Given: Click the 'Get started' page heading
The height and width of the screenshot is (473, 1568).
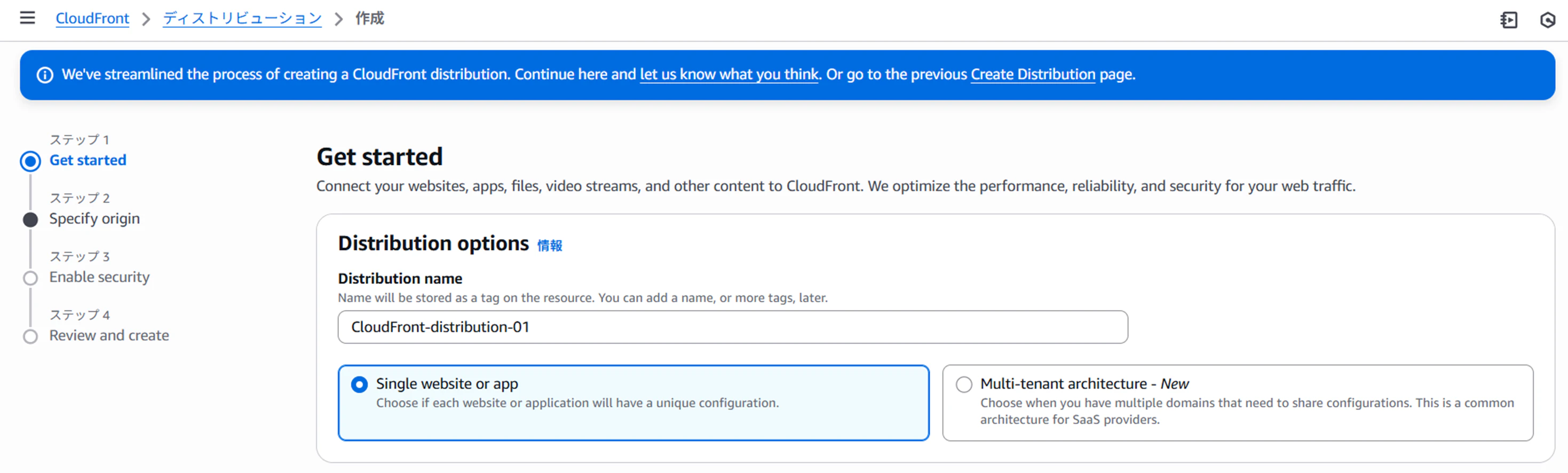Looking at the screenshot, I should click(x=379, y=157).
